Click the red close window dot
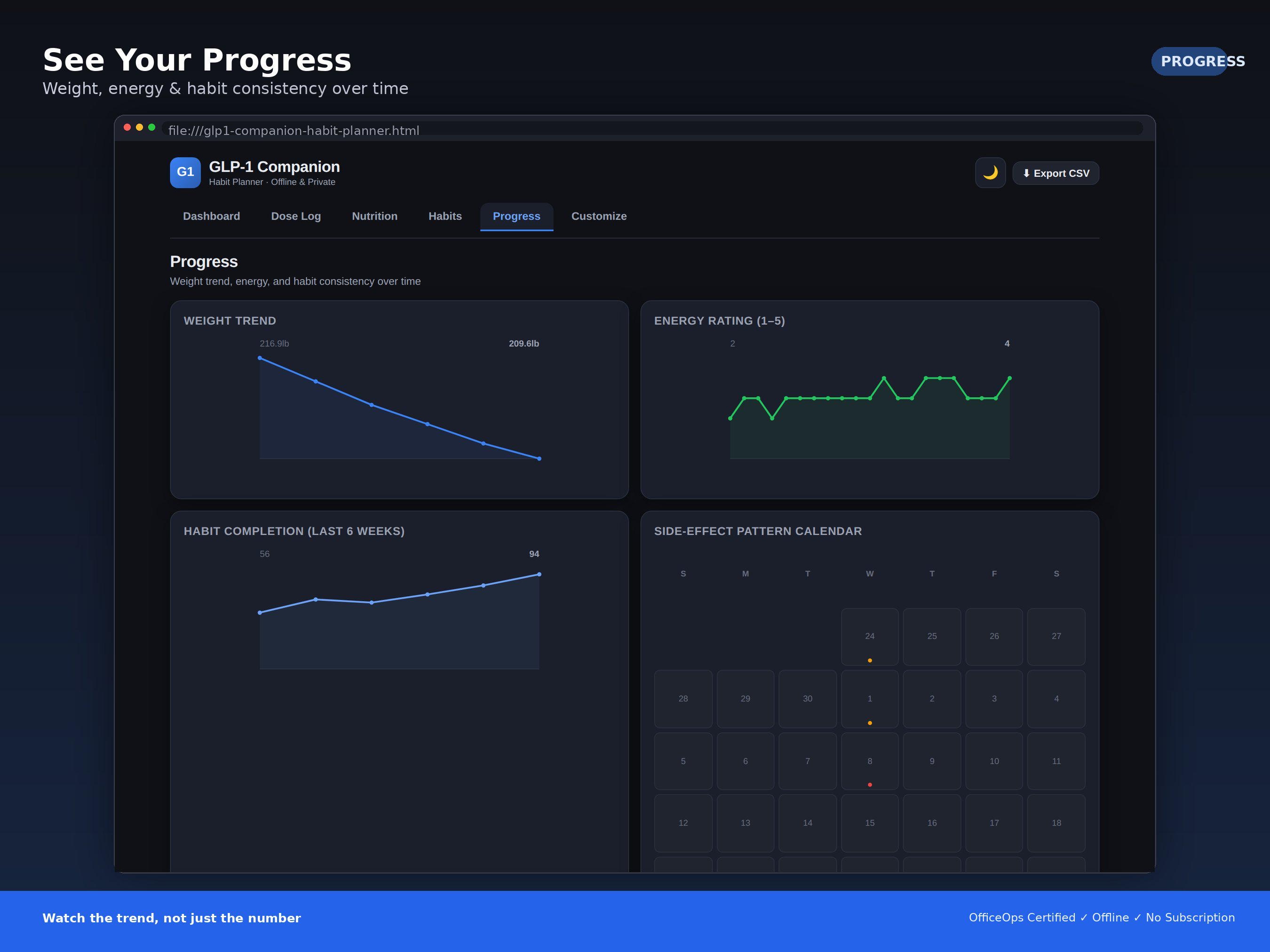 click(x=127, y=127)
